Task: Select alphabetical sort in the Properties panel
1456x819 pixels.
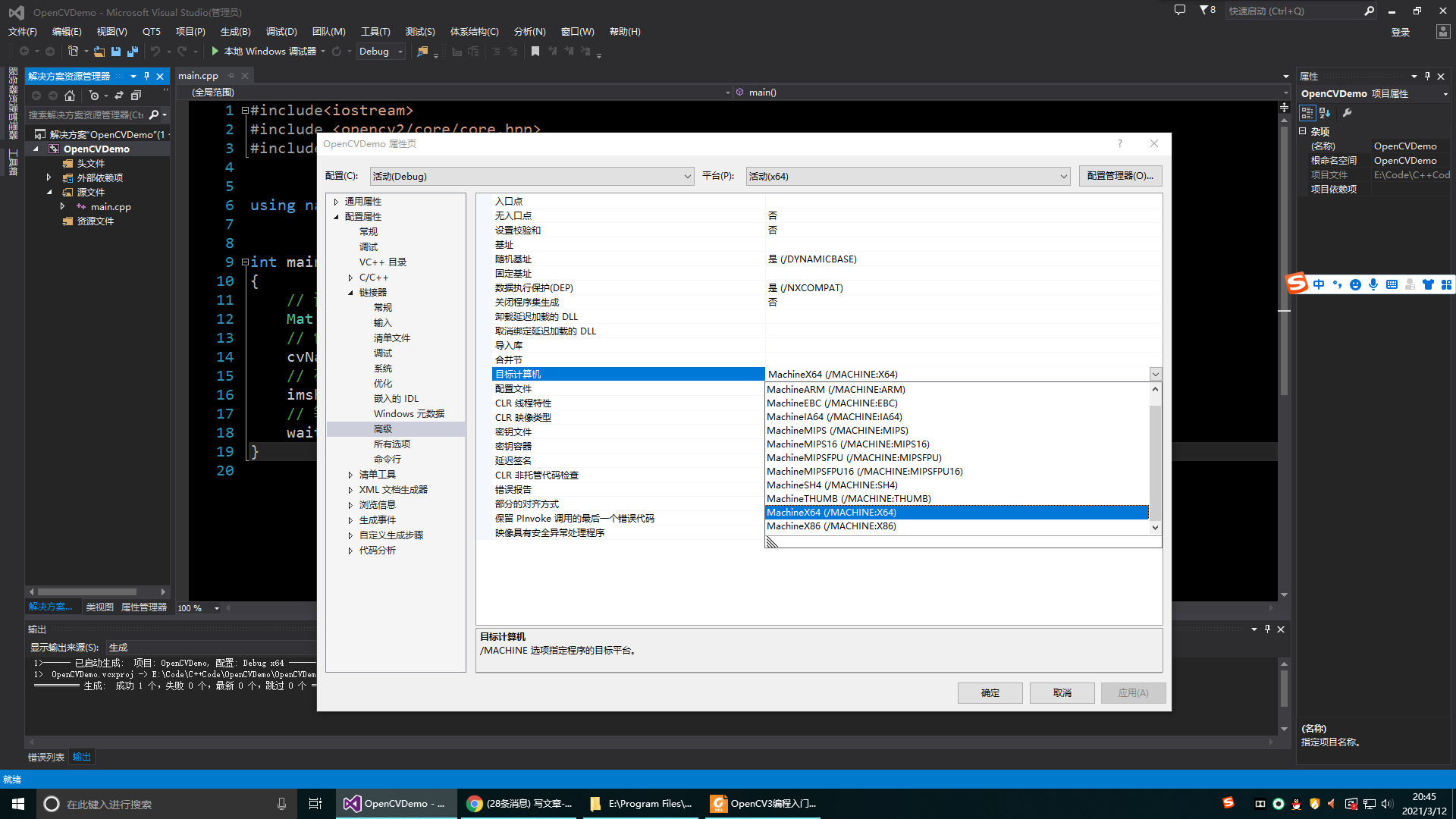Action: (x=1324, y=112)
